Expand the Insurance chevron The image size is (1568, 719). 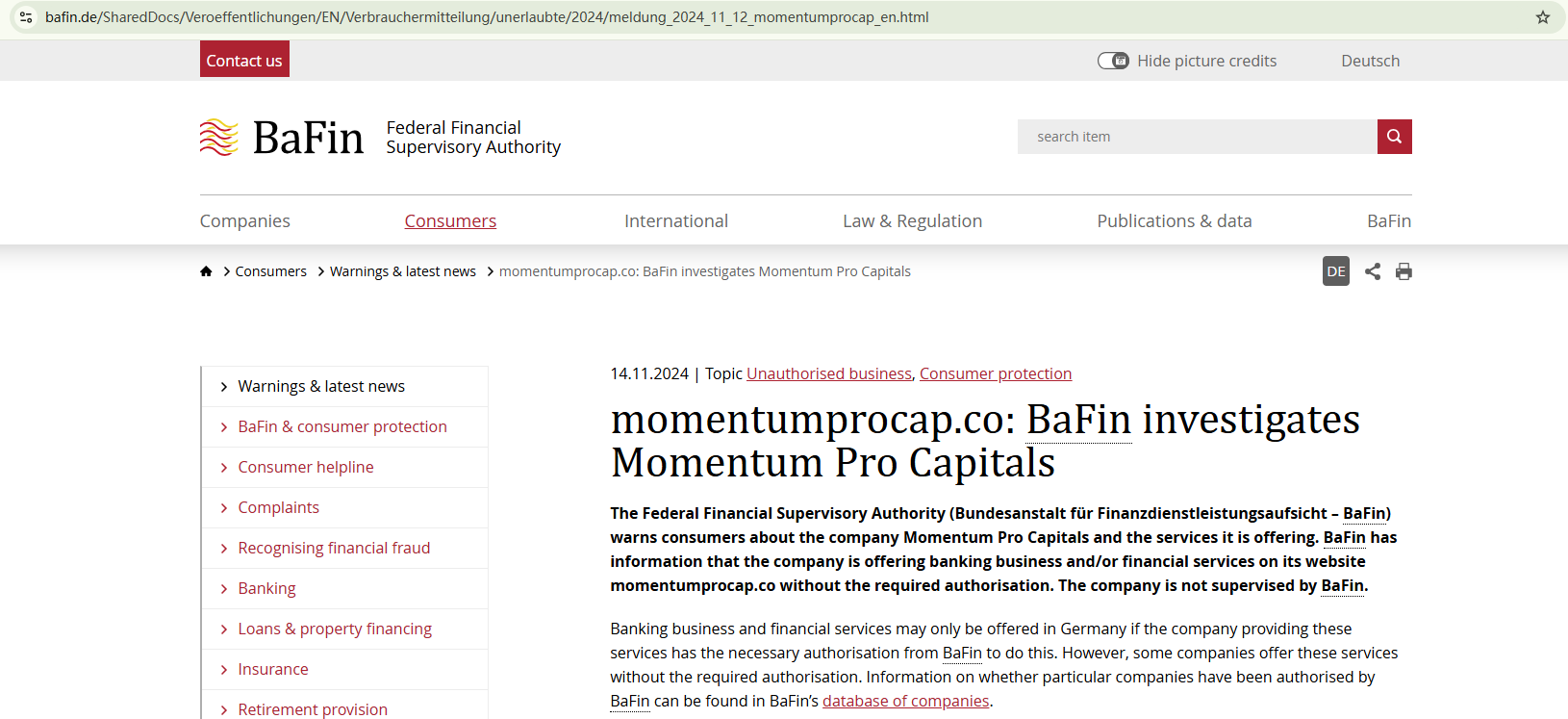(x=224, y=670)
